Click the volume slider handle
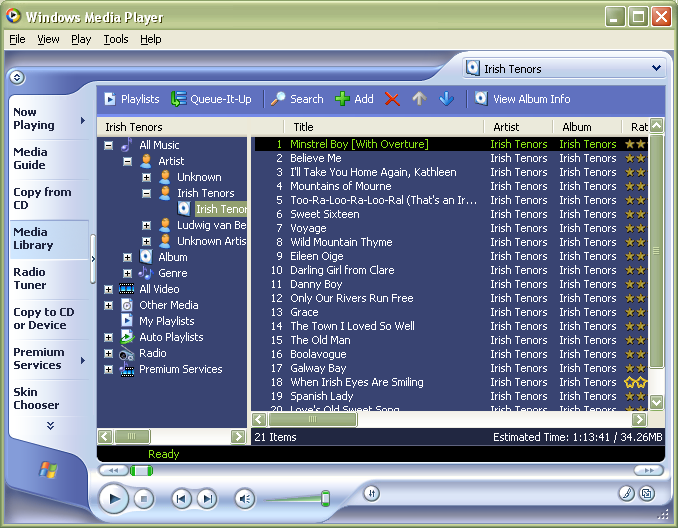This screenshot has height=528, width=678. pos(326,498)
